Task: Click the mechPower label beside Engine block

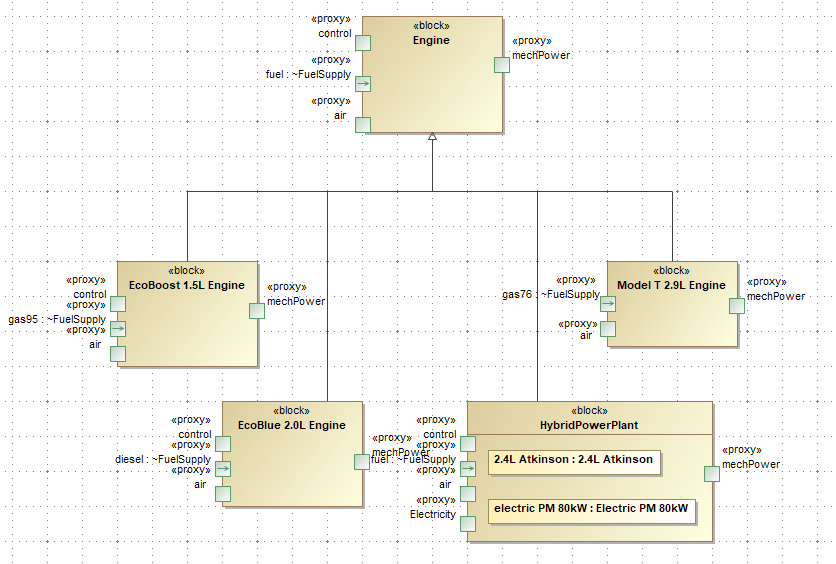Action: point(541,55)
